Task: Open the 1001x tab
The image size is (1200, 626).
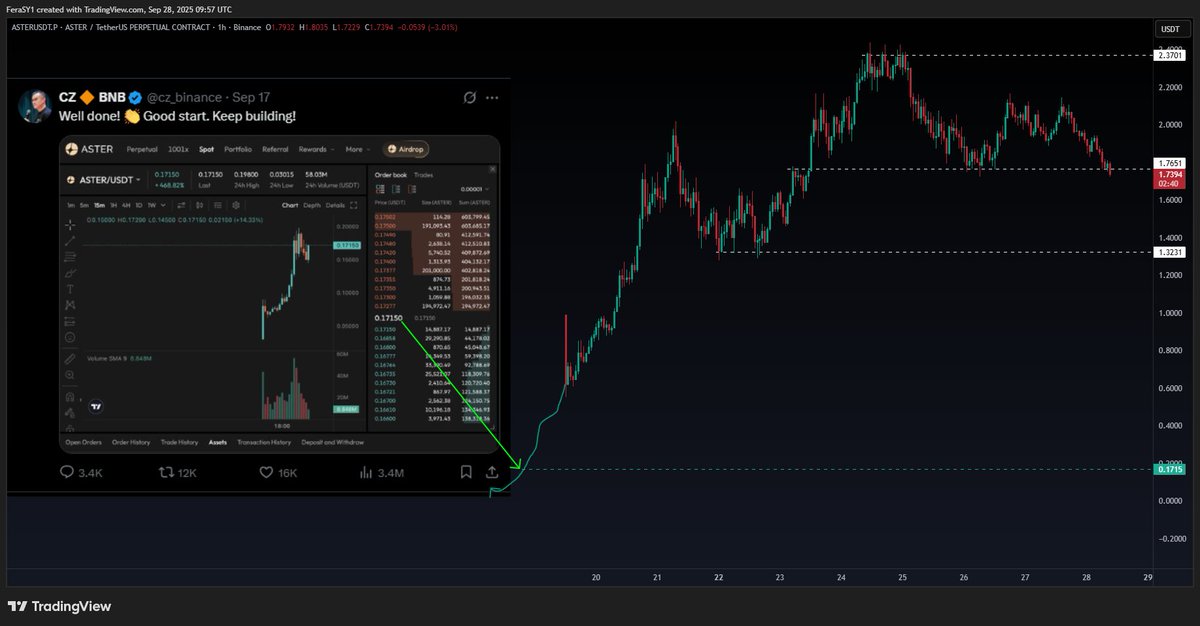Action: click(178, 149)
